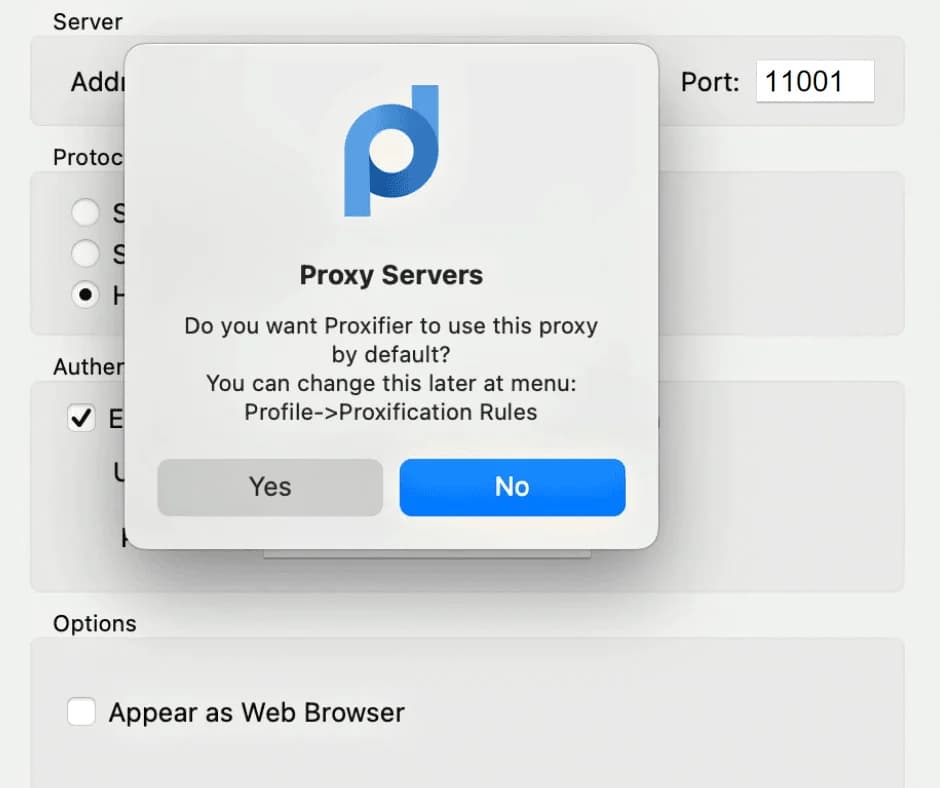Screen dimensions: 940x788
Task: Click the 'Profile->Proxification Rules' text
Action: pyautogui.click(x=391, y=412)
